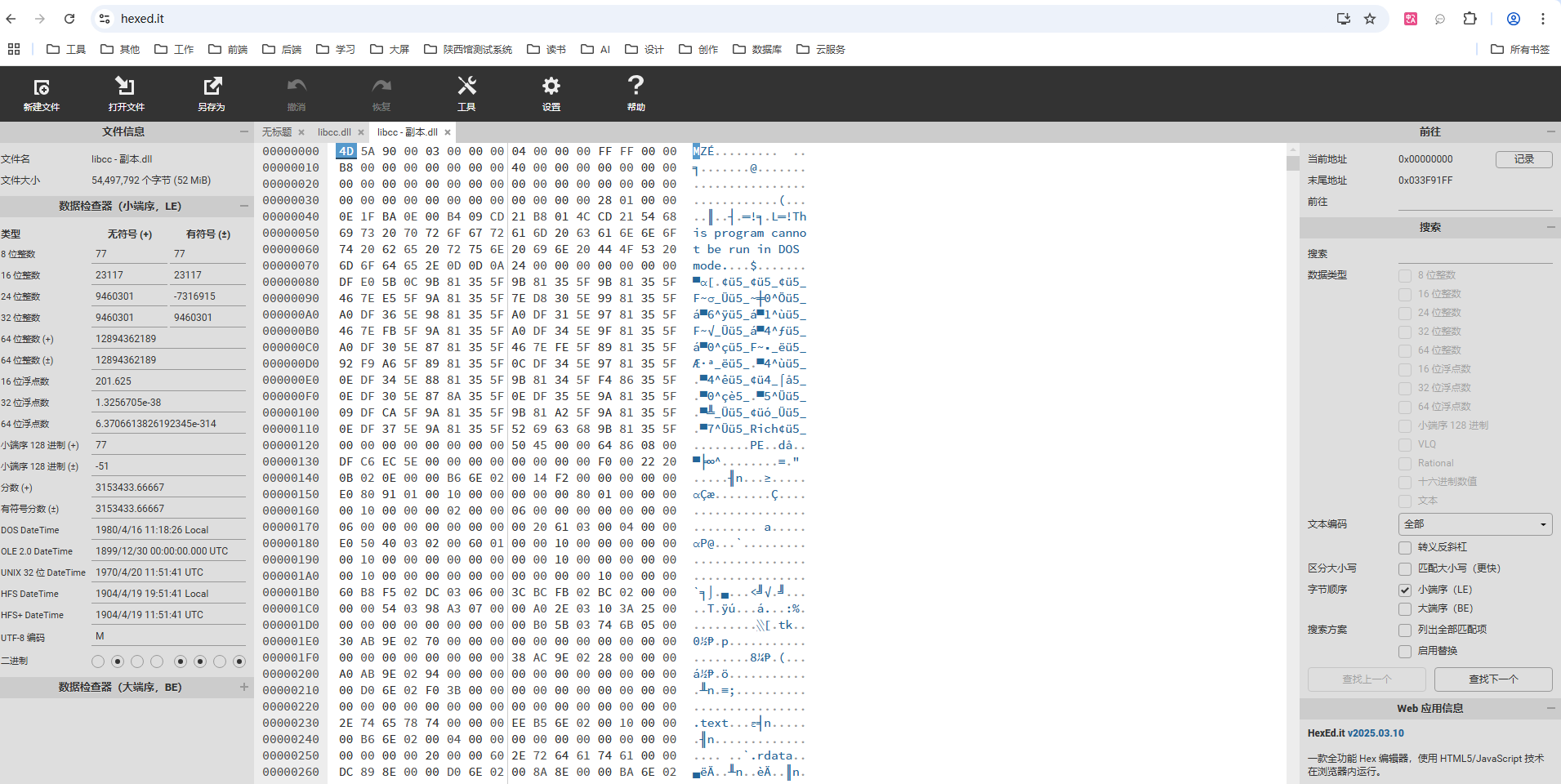Open the 工具 tools menu icon
This screenshot has height=784, width=1561.
(466, 93)
